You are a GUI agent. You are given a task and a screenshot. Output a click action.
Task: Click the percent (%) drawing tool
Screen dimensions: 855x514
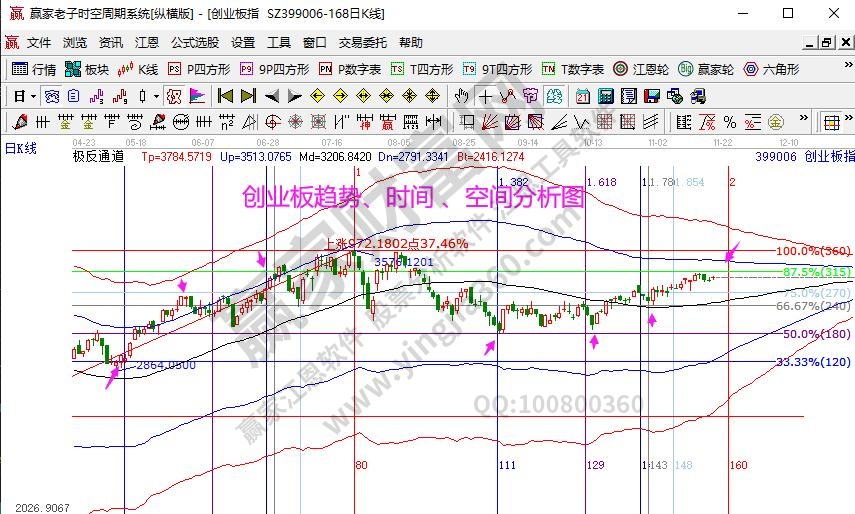coord(730,122)
